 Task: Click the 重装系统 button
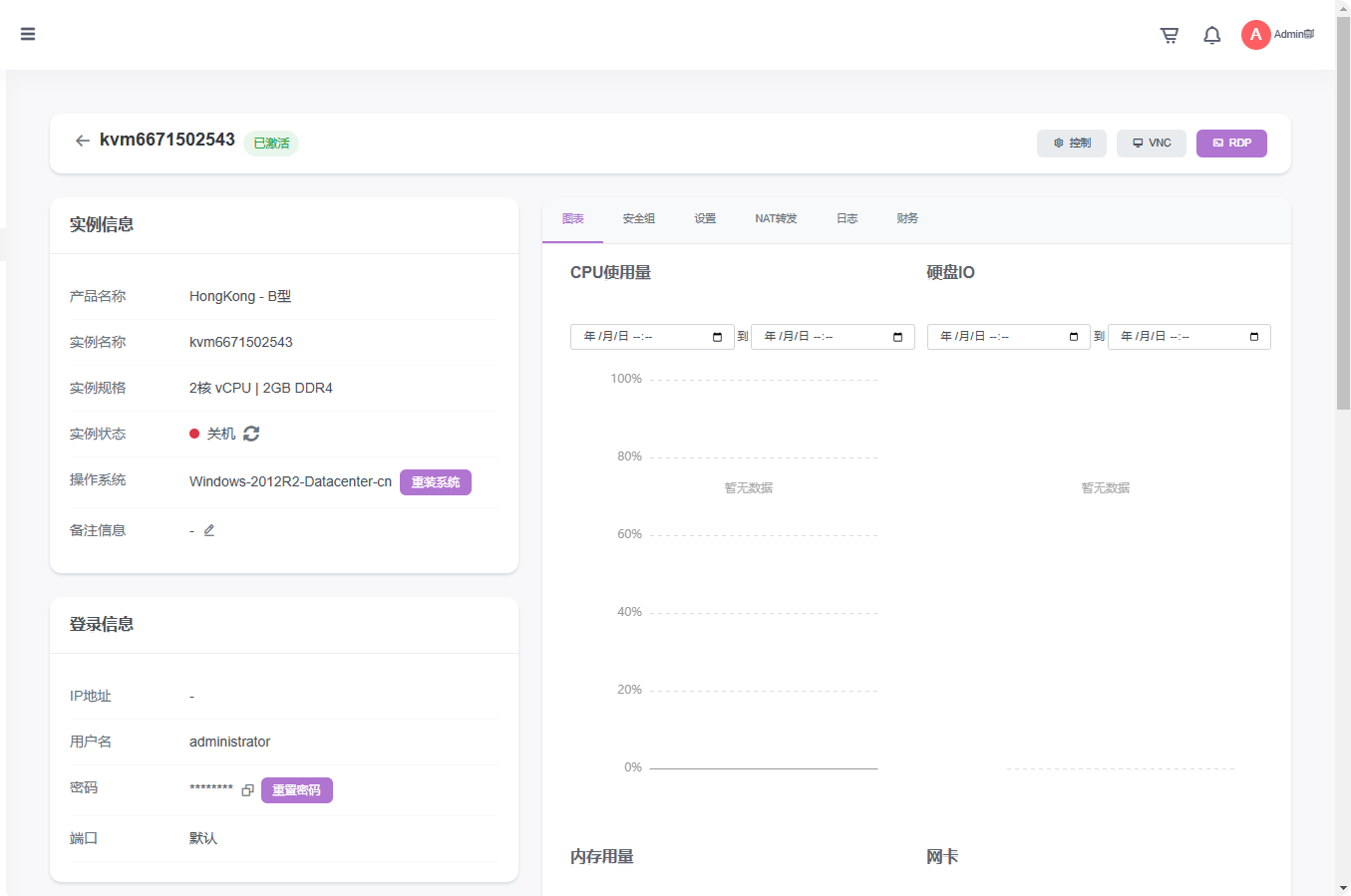click(x=436, y=482)
